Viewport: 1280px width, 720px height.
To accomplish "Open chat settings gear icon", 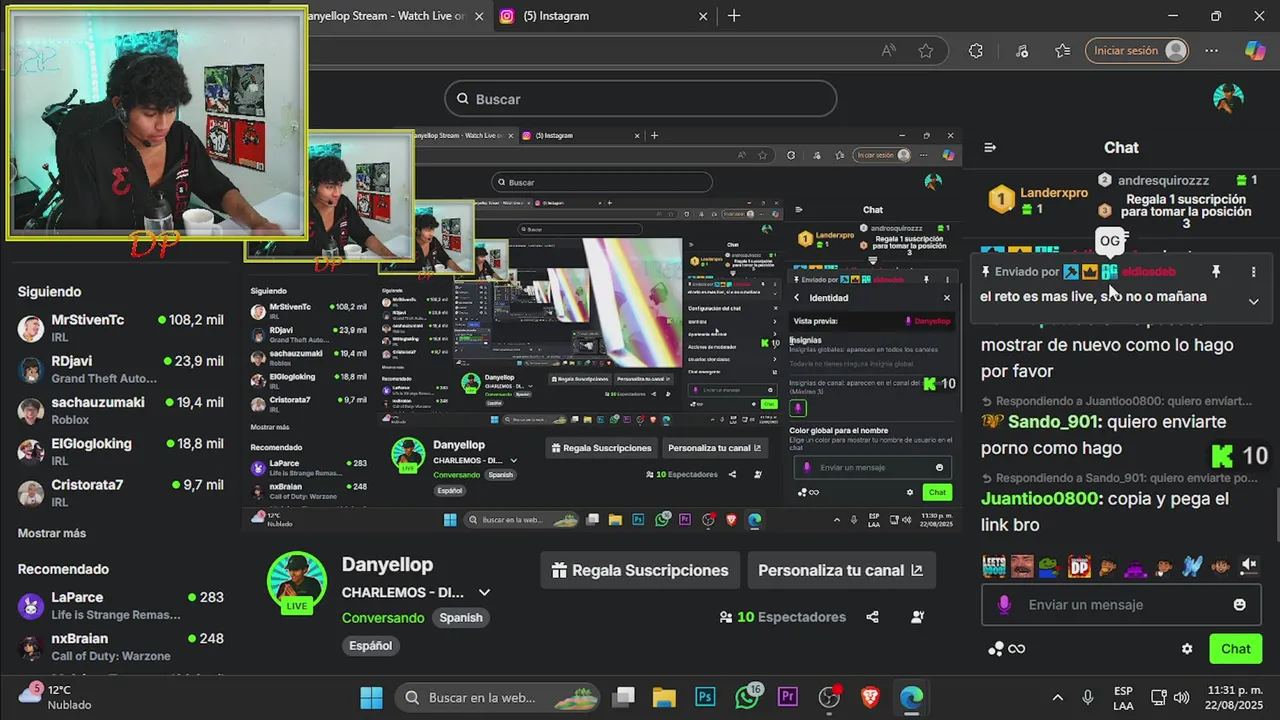I will pyautogui.click(x=1187, y=649).
